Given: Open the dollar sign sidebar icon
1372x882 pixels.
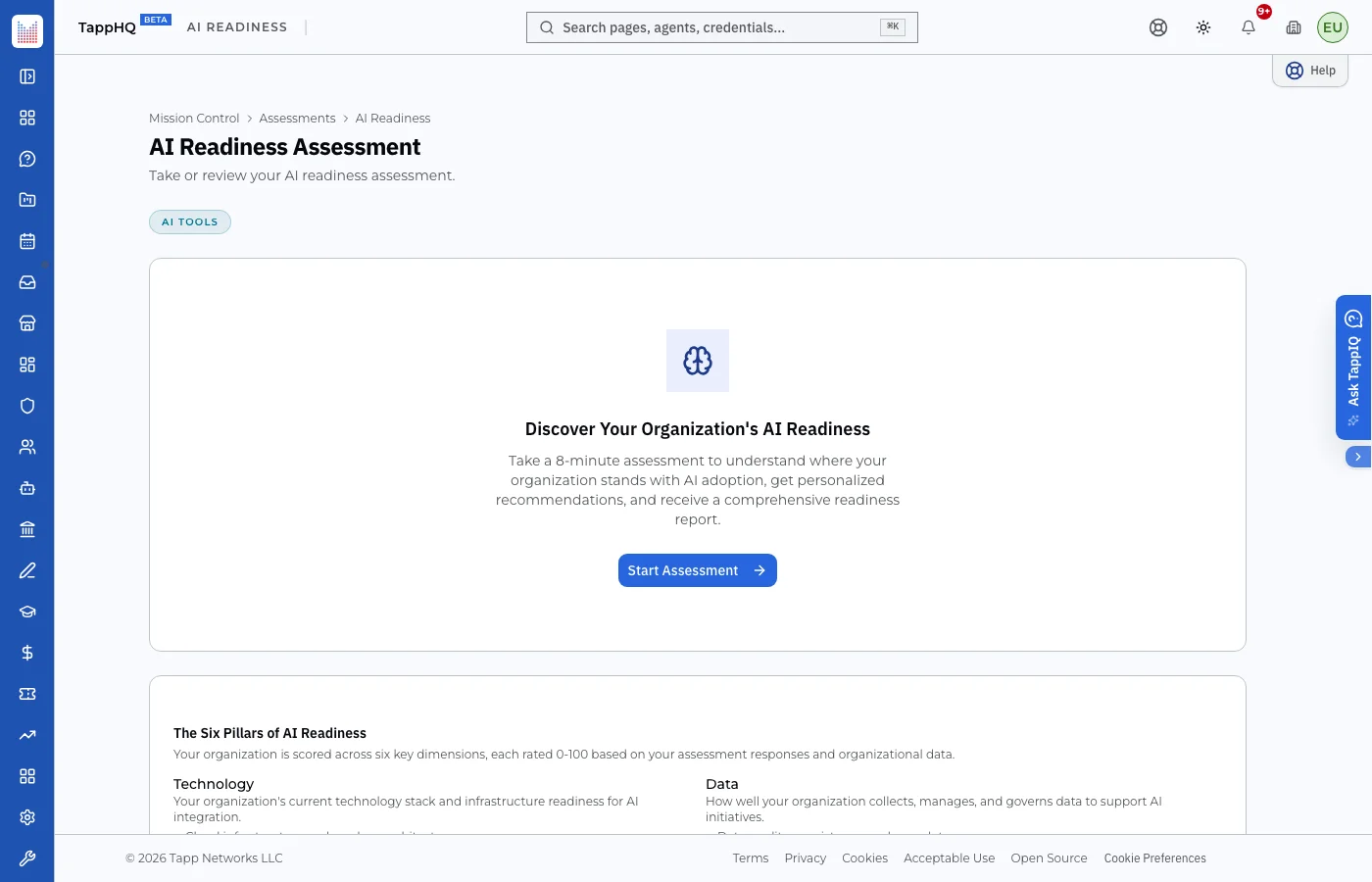Looking at the screenshot, I should [x=27, y=653].
